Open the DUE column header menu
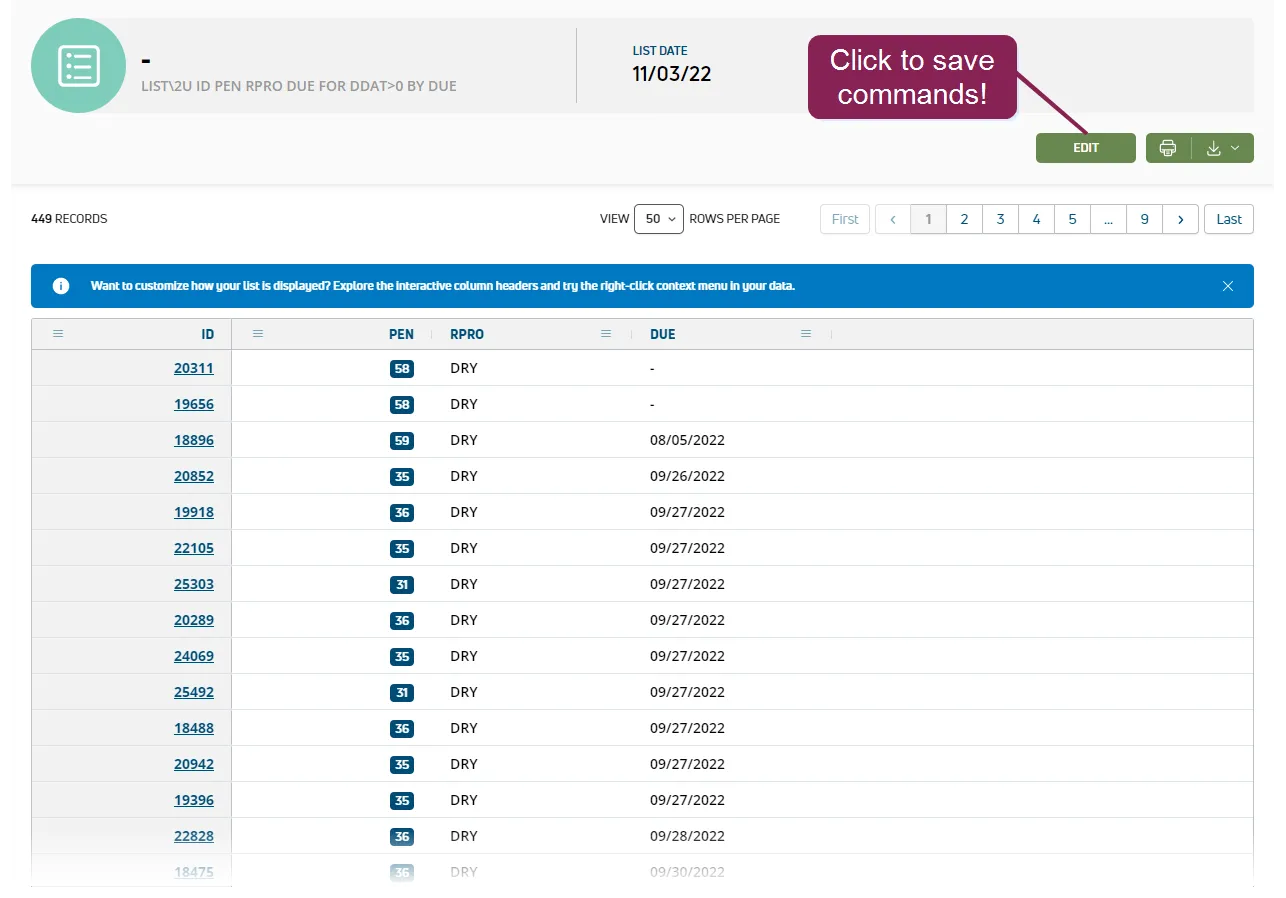The image size is (1286, 898). tap(806, 334)
